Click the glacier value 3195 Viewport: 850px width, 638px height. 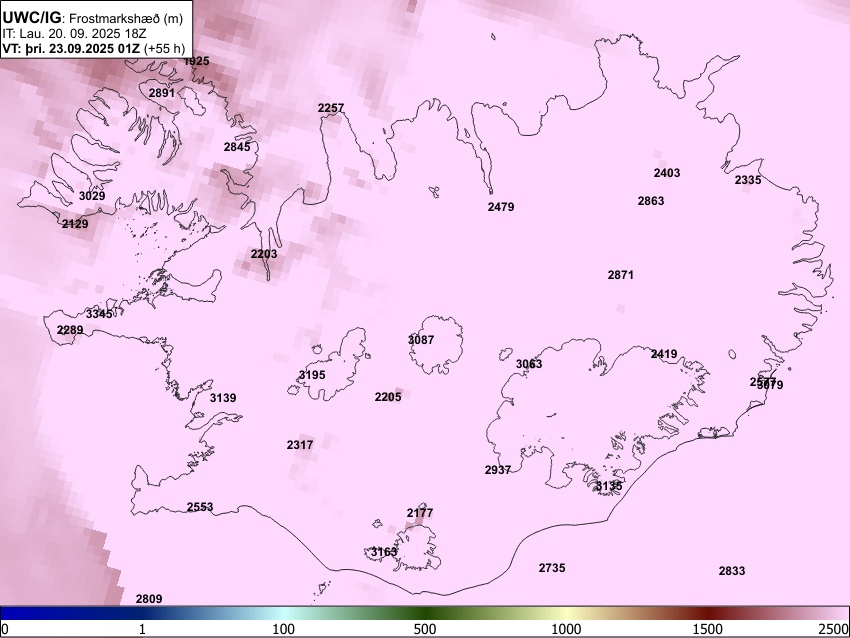312,375
